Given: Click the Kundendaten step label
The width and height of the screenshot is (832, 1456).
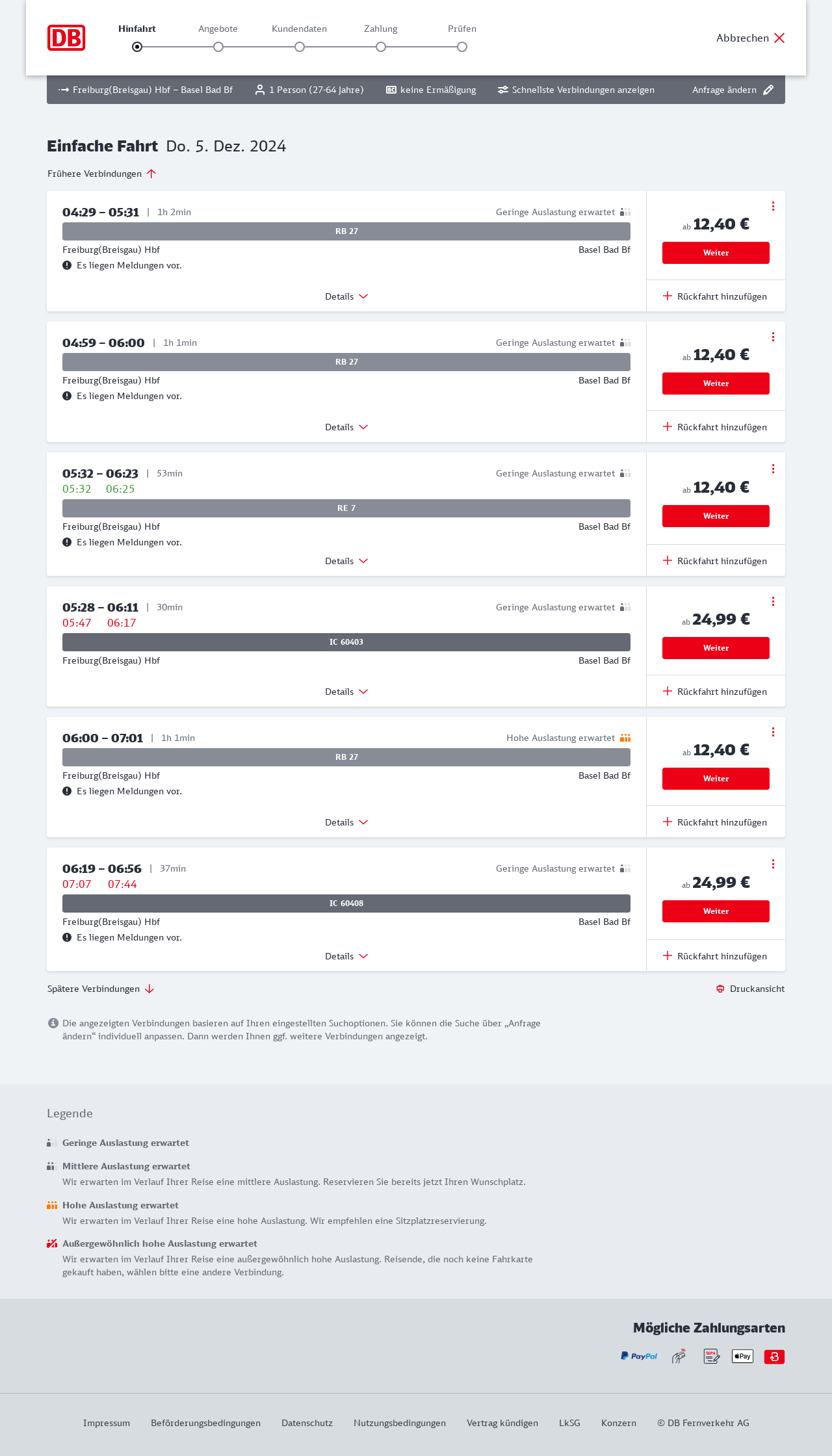Looking at the screenshot, I should point(299,29).
